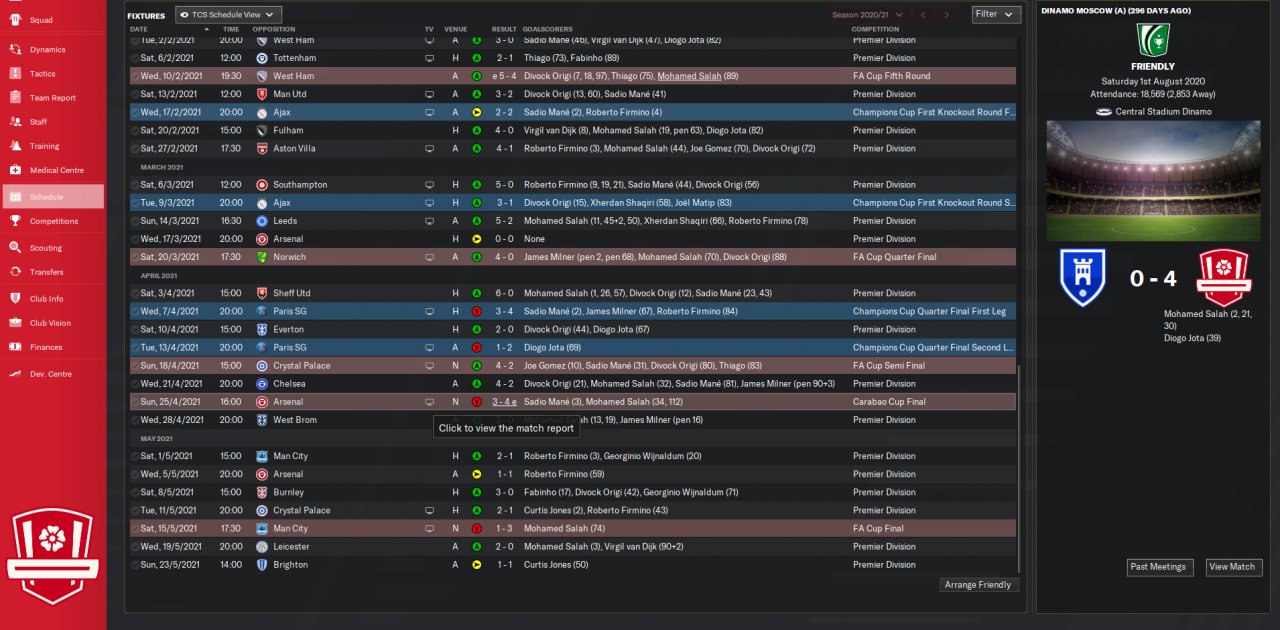Viewport: 1280px width, 630px height.
Task: Click the Dinamo Moscow blue crest in match panel
Action: click(x=1082, y=278)
